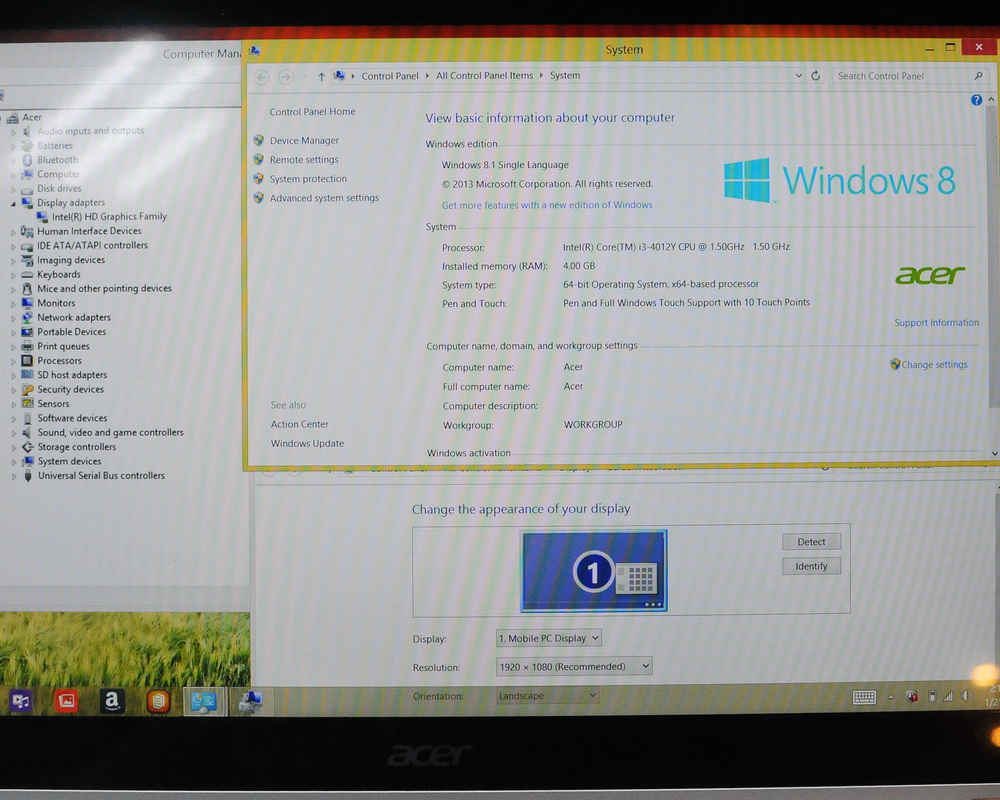Open the Display dropdown 'Mobile PC Display'

548,638
